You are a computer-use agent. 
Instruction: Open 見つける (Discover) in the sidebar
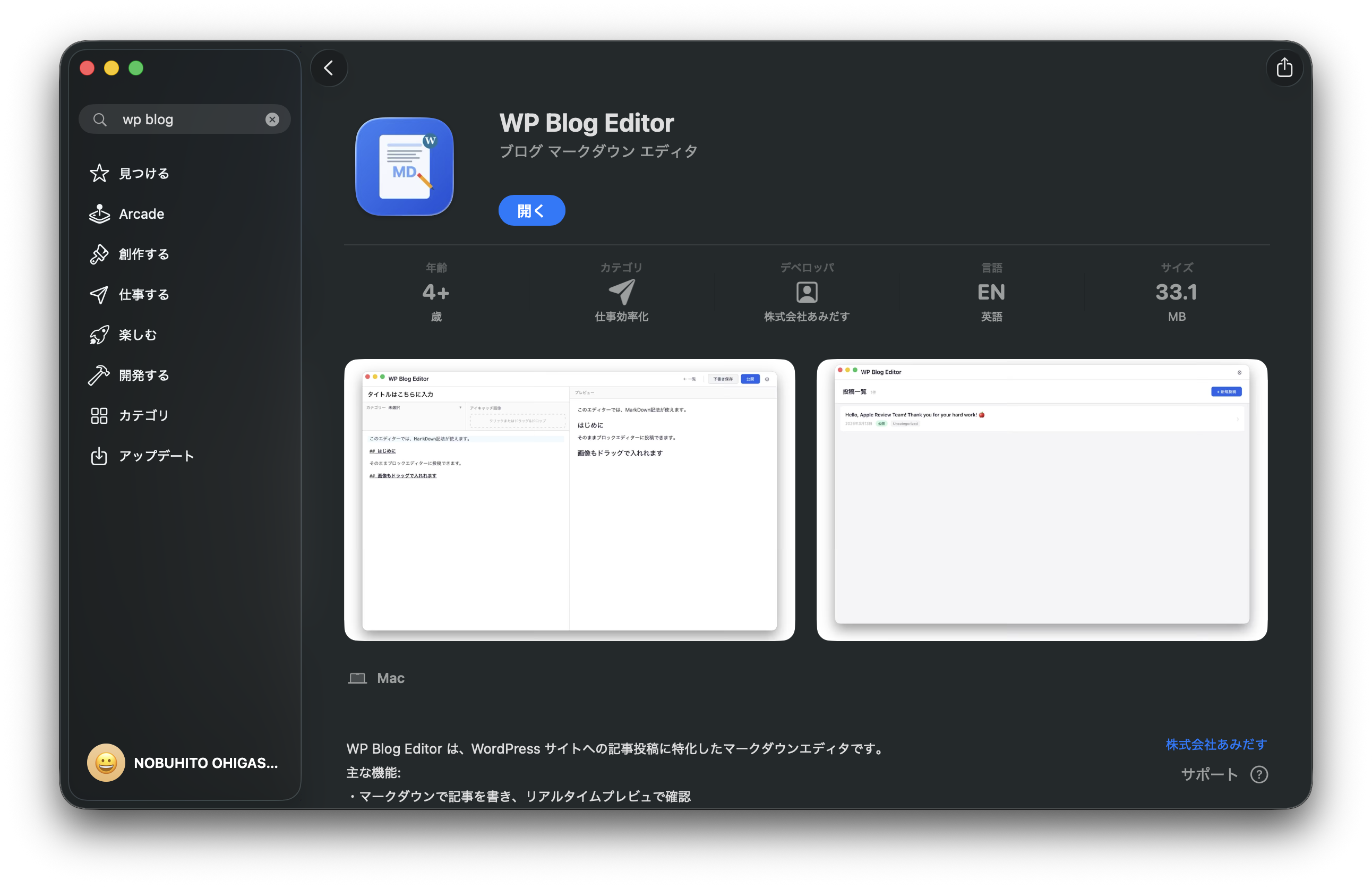tap(144, 173)
